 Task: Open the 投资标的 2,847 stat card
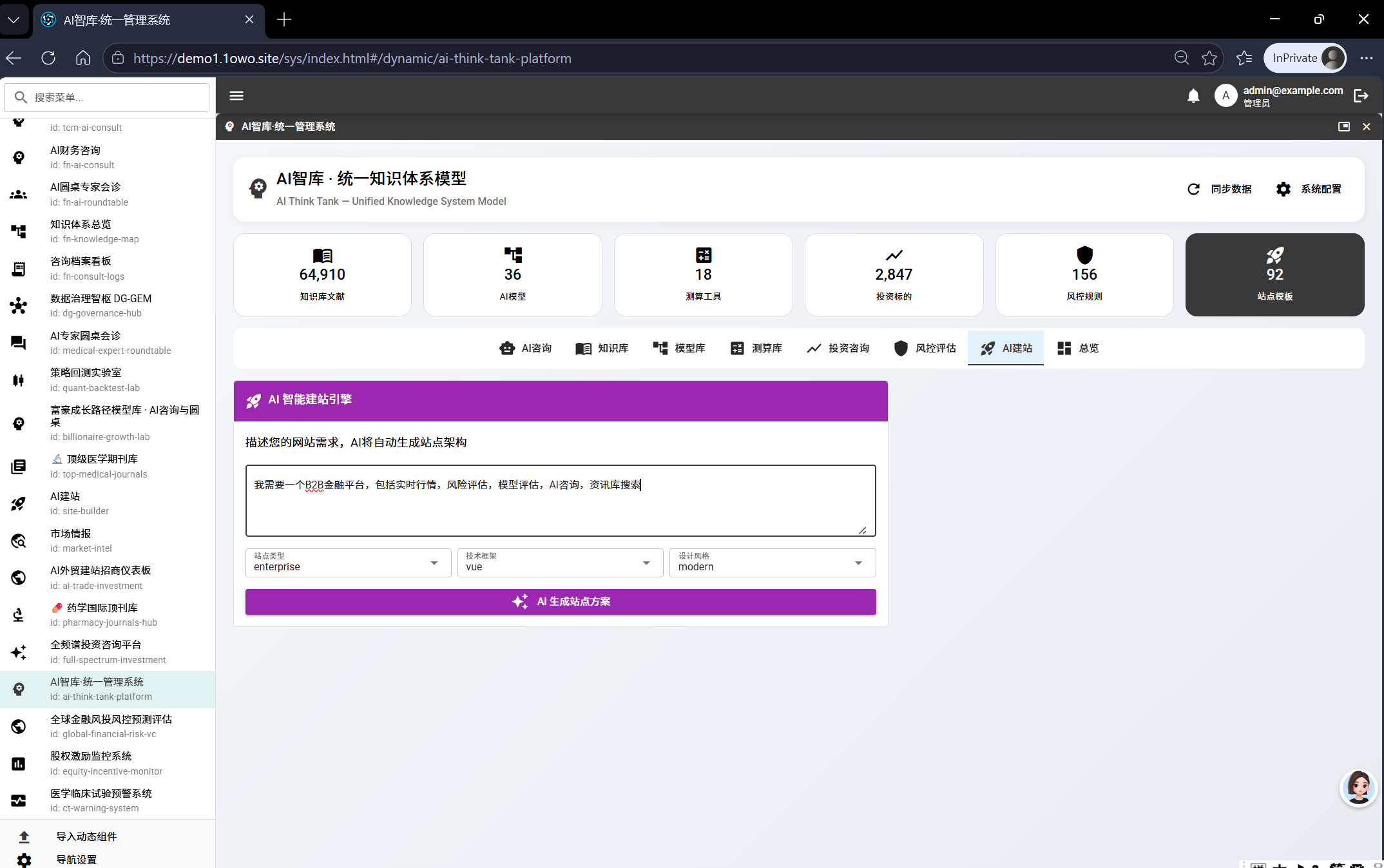[894, 275]
